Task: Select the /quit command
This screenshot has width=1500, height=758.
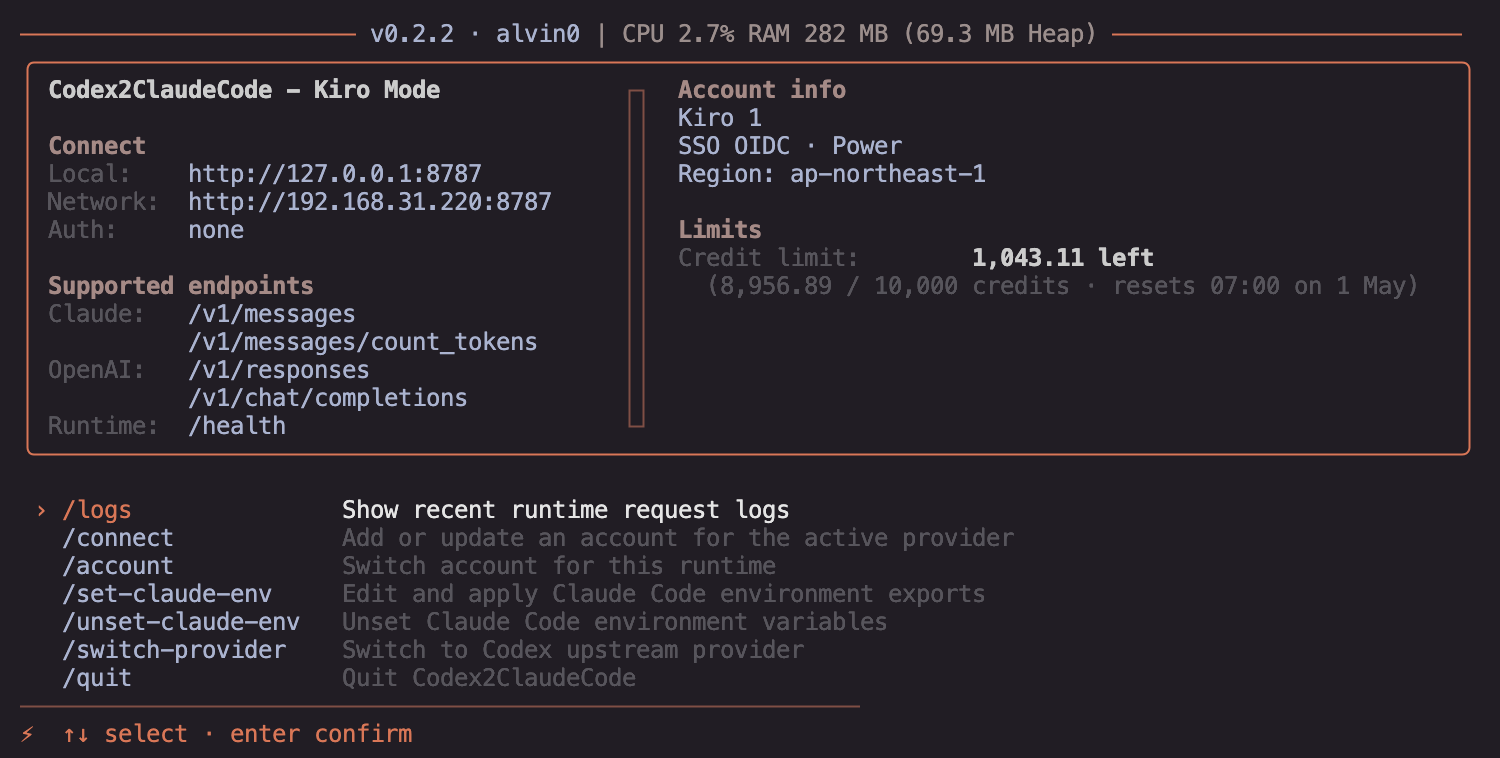Action: pyautogui.click(x=97, y=678)
